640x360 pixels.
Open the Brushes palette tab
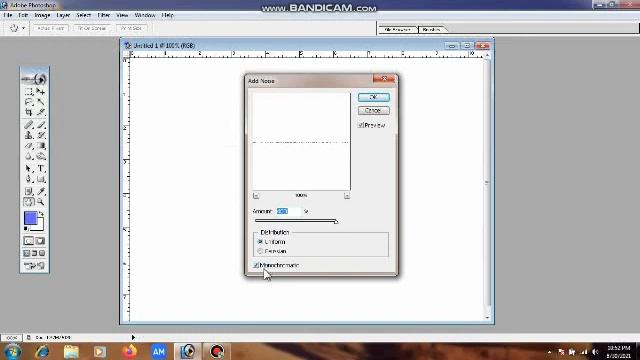point(432,29)
